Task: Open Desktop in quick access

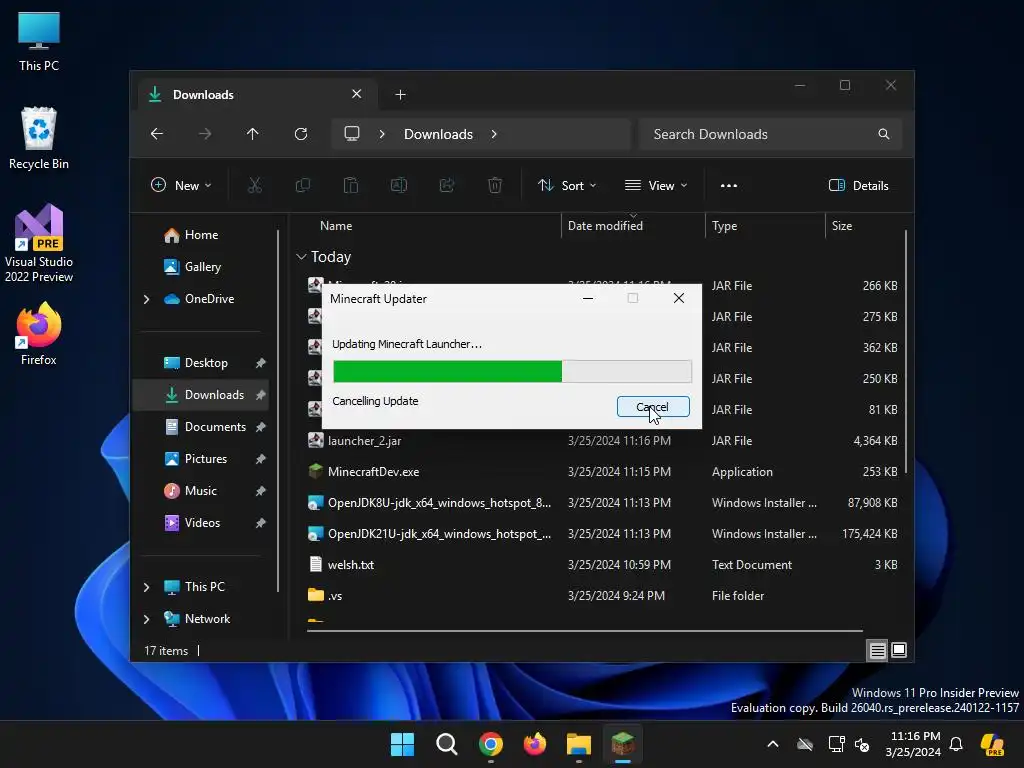Action: pyautogui.click(x=205, y=363)
